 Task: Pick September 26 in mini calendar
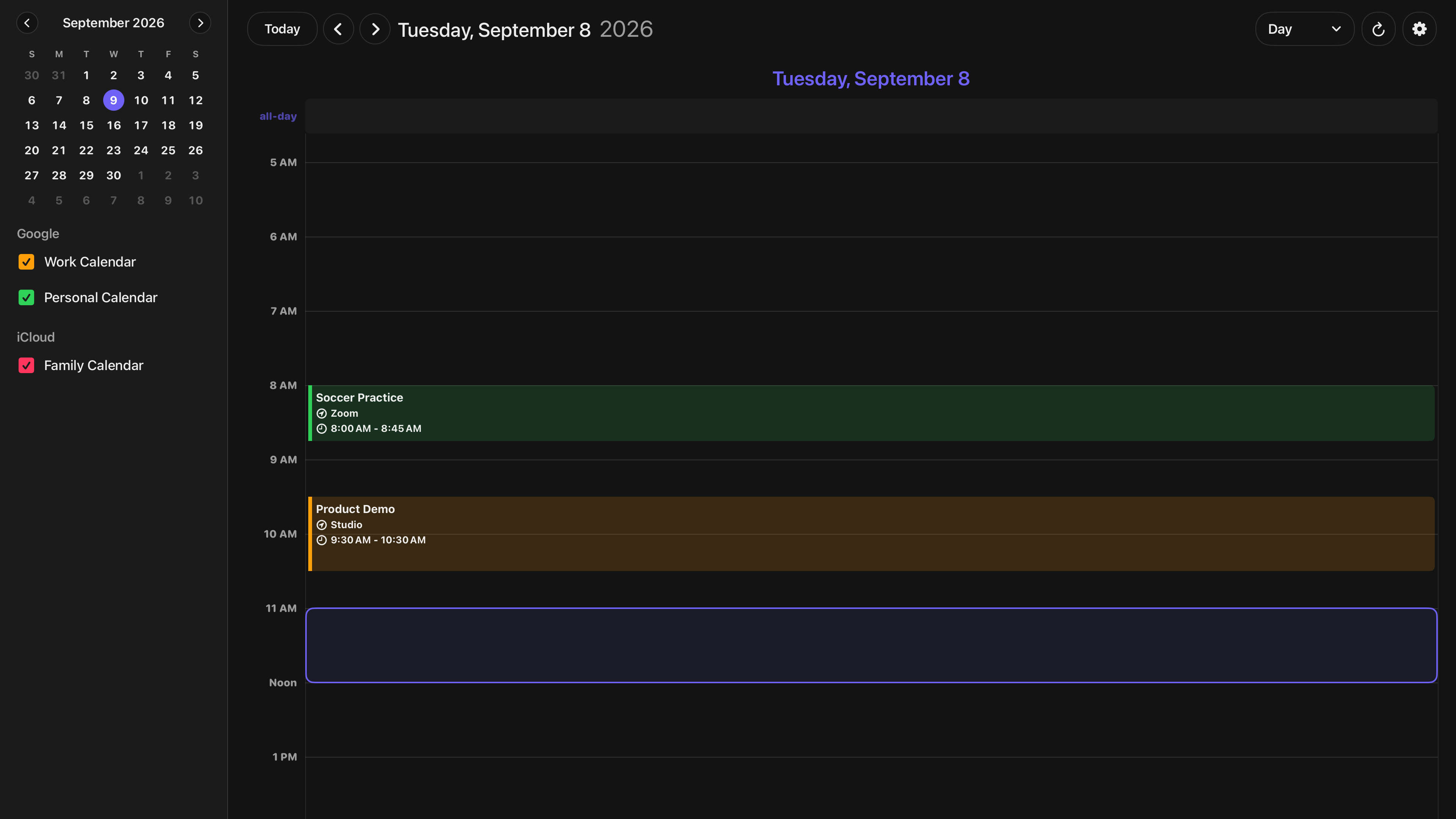(196, 151)
